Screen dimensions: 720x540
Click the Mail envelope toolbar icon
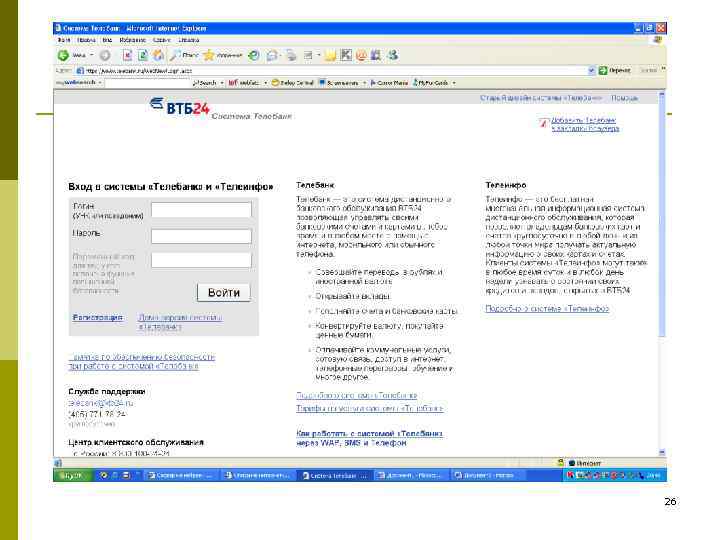(272, 56)
